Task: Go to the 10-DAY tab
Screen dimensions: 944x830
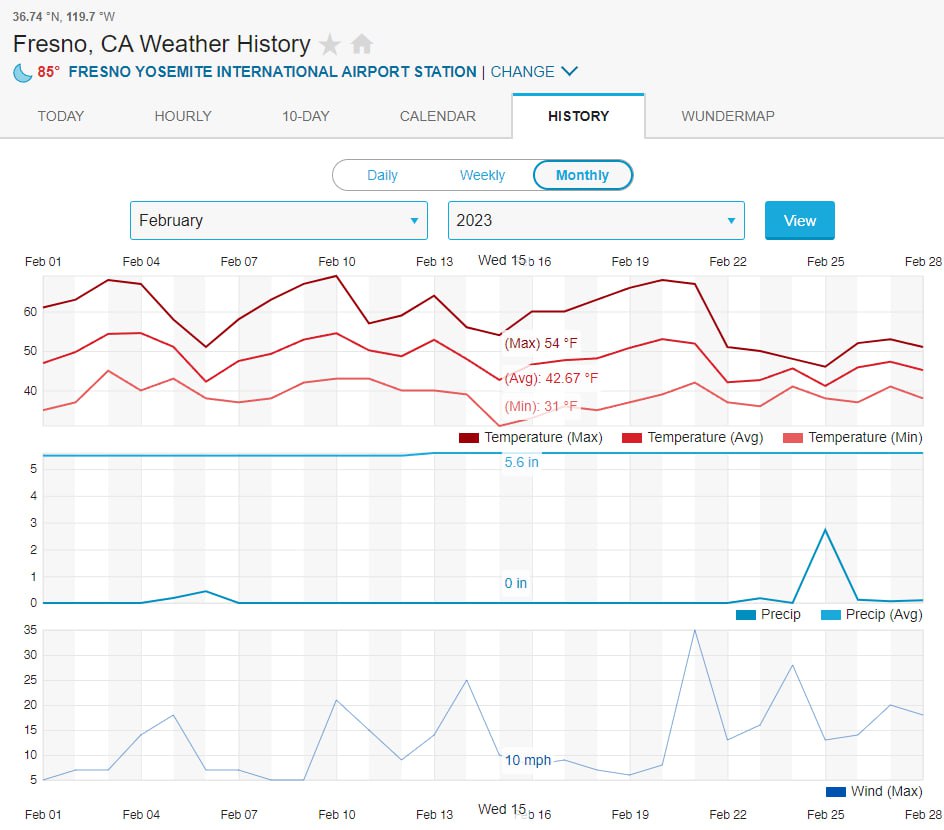Action: (x=306, y=116)
